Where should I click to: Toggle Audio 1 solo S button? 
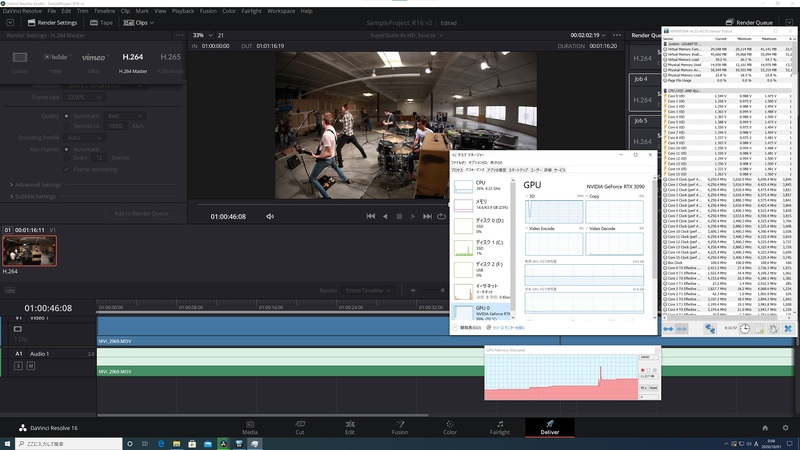(18, 365)
